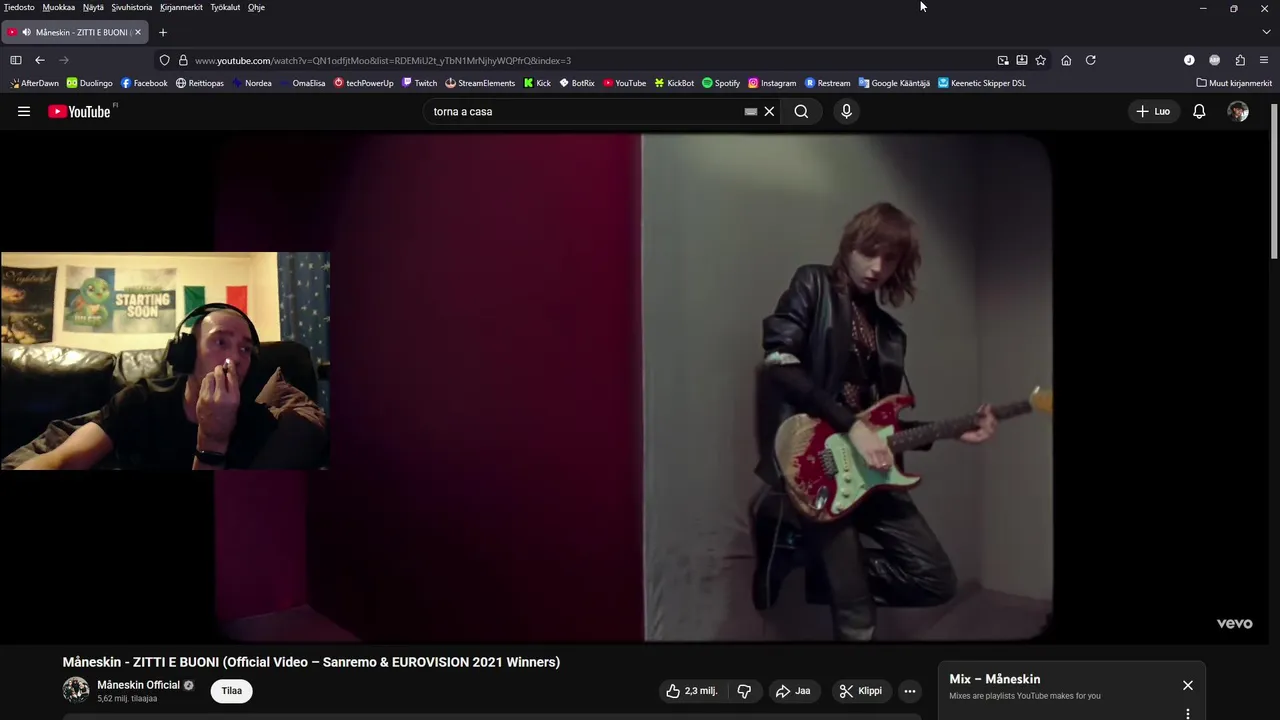
Task: Go back with the browser back arrow
Action: (40, 60)
